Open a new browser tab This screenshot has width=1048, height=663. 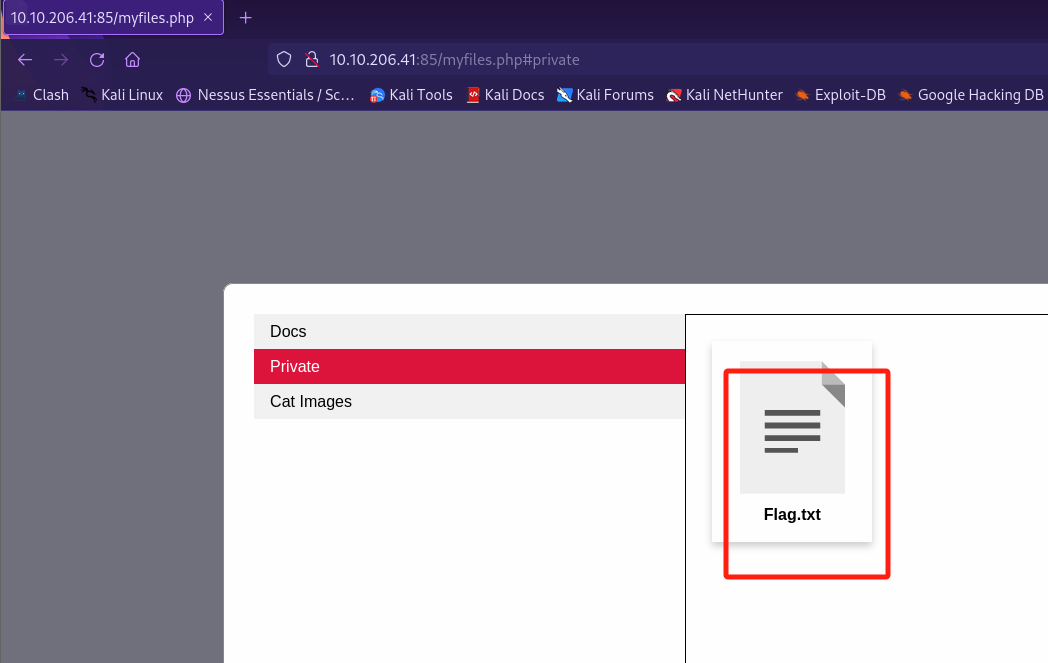click(246, 18)
